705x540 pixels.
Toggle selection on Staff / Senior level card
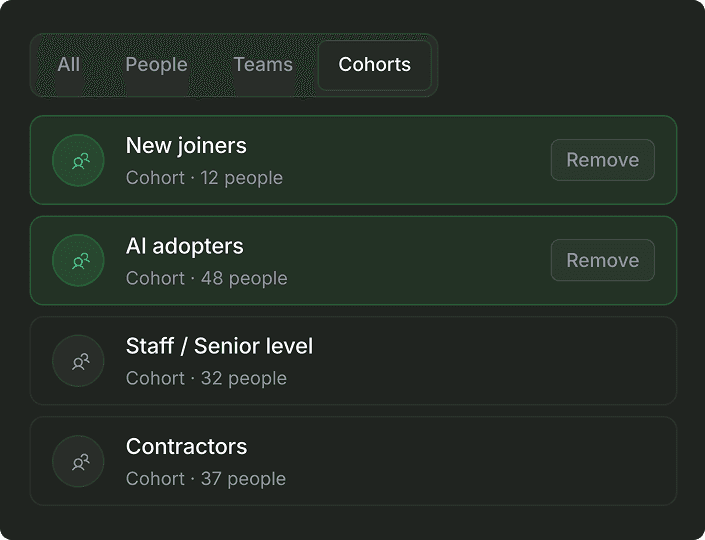353,361
